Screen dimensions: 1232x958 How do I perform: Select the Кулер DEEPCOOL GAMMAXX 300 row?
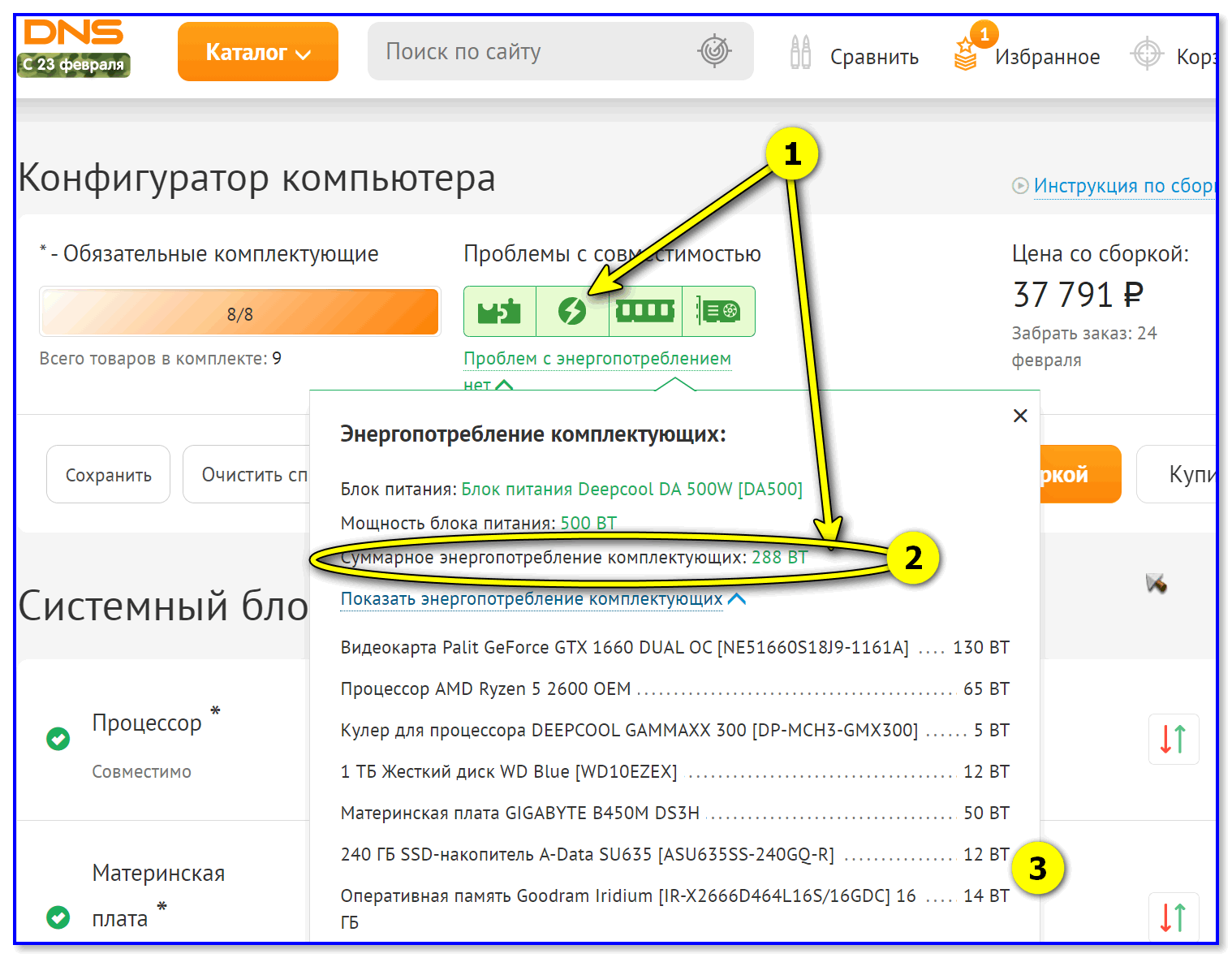pyautogui.click(x=674, y=730)
